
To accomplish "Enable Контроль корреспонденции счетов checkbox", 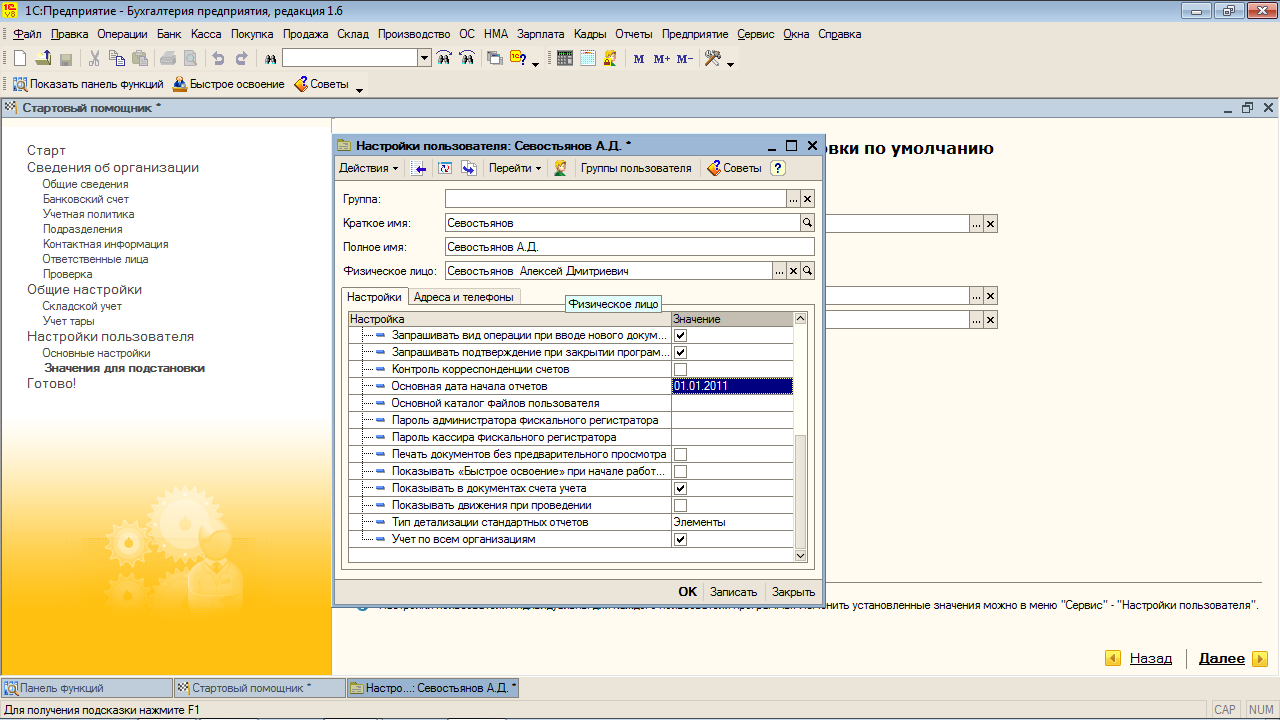I will 681,369.
